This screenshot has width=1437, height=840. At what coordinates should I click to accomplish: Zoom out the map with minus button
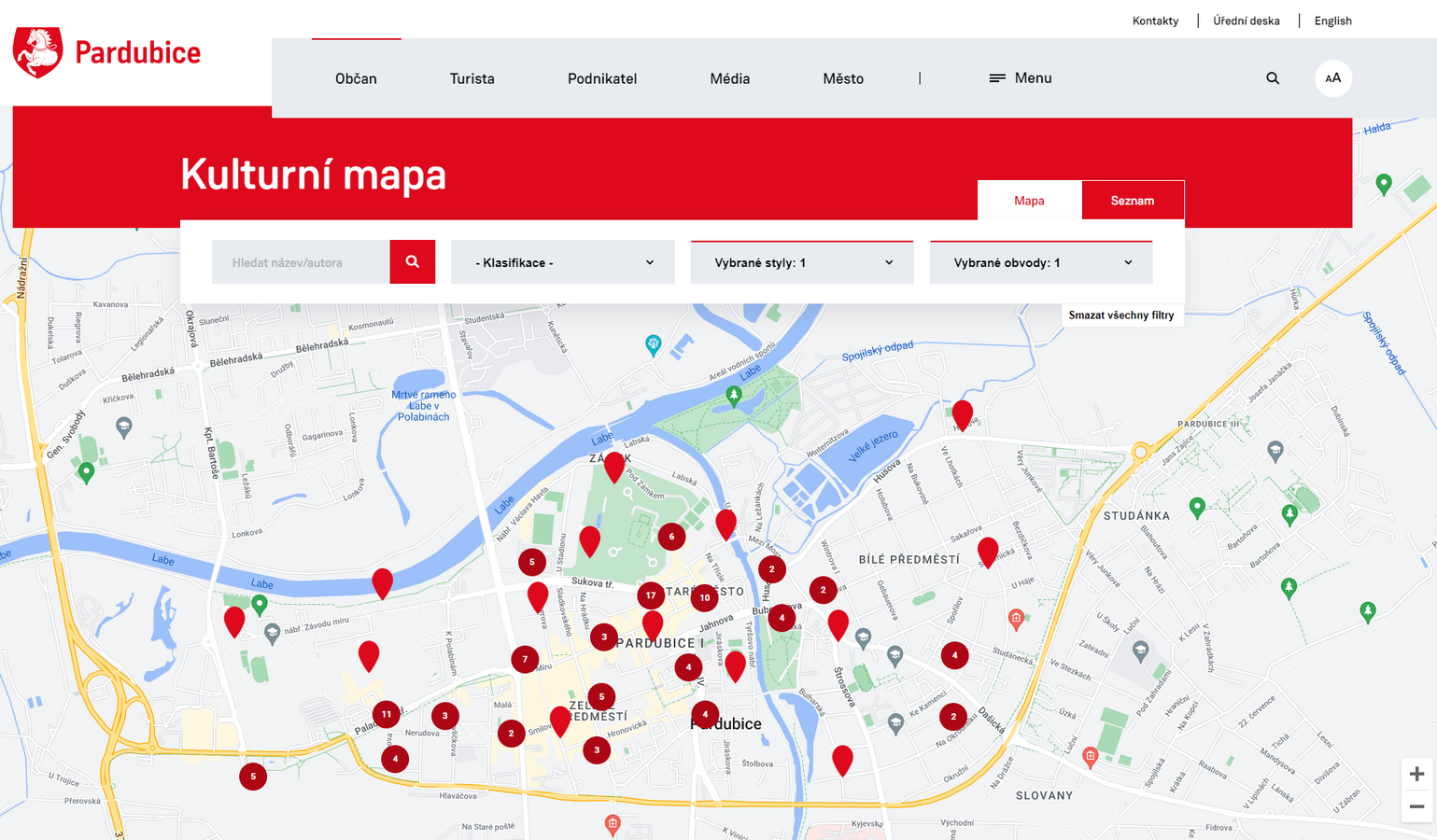tap(1416, 806)
